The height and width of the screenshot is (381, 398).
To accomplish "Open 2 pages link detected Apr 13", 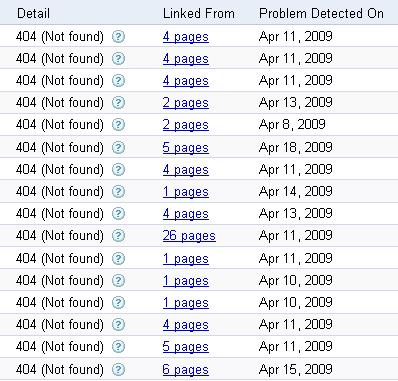I will 186,103.
